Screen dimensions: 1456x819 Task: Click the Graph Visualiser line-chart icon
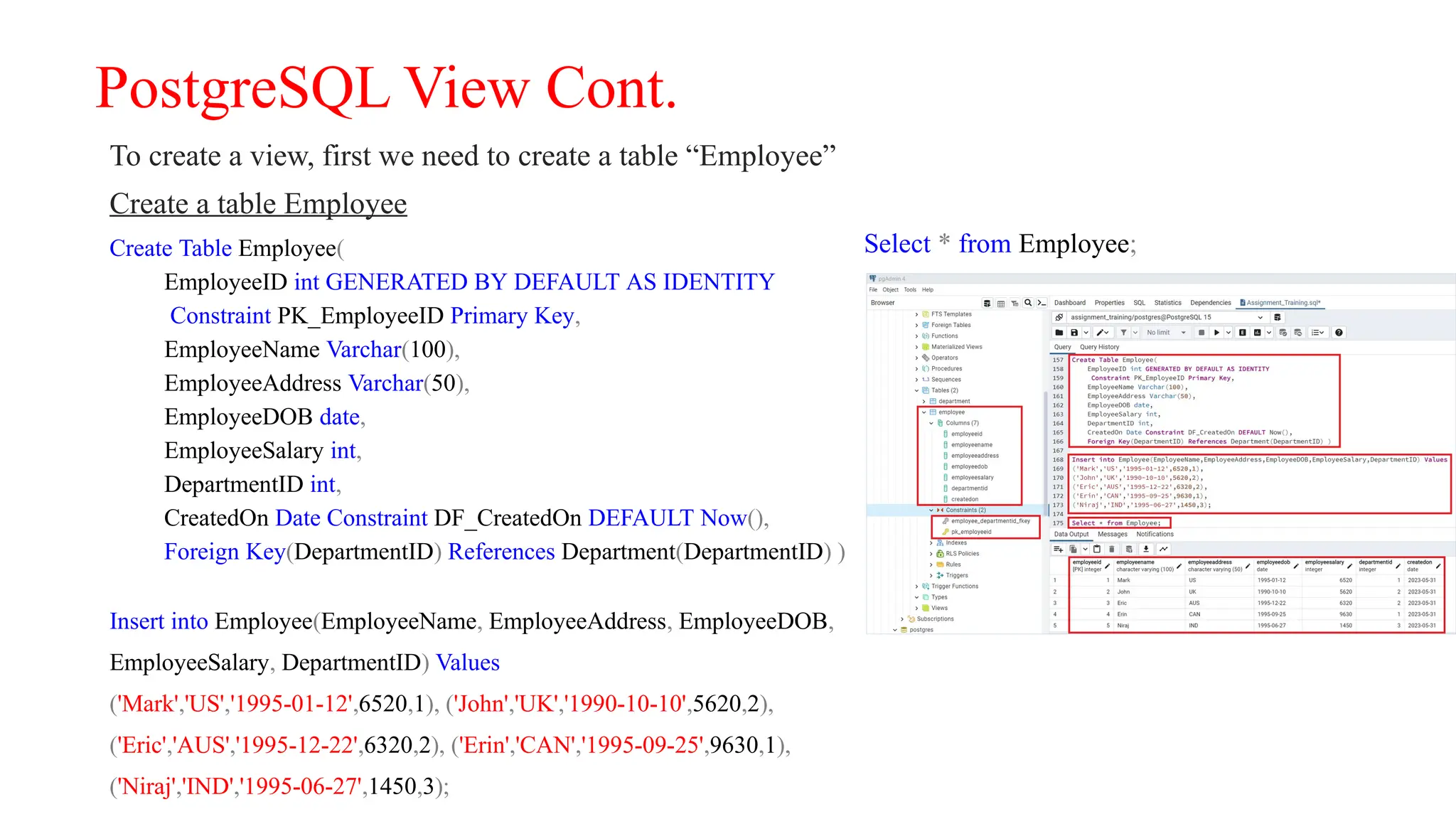(x=1163, y=550)
